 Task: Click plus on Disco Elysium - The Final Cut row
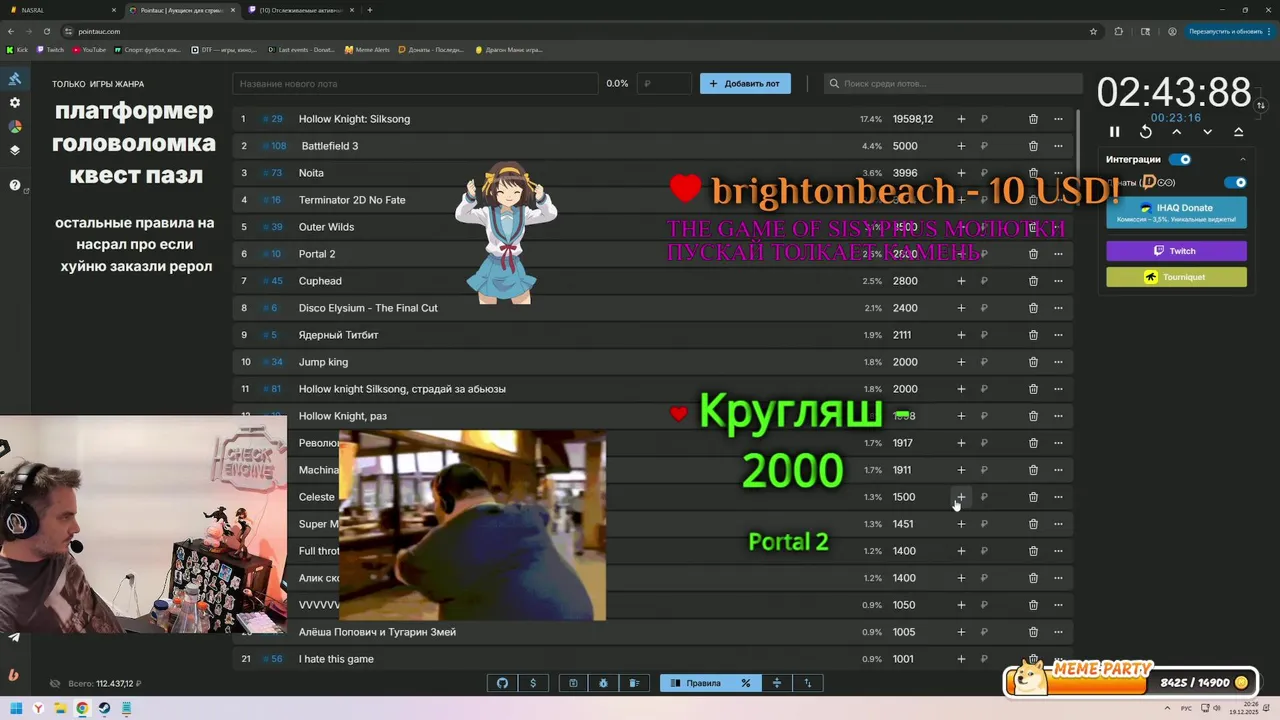(x=961, y=308)
